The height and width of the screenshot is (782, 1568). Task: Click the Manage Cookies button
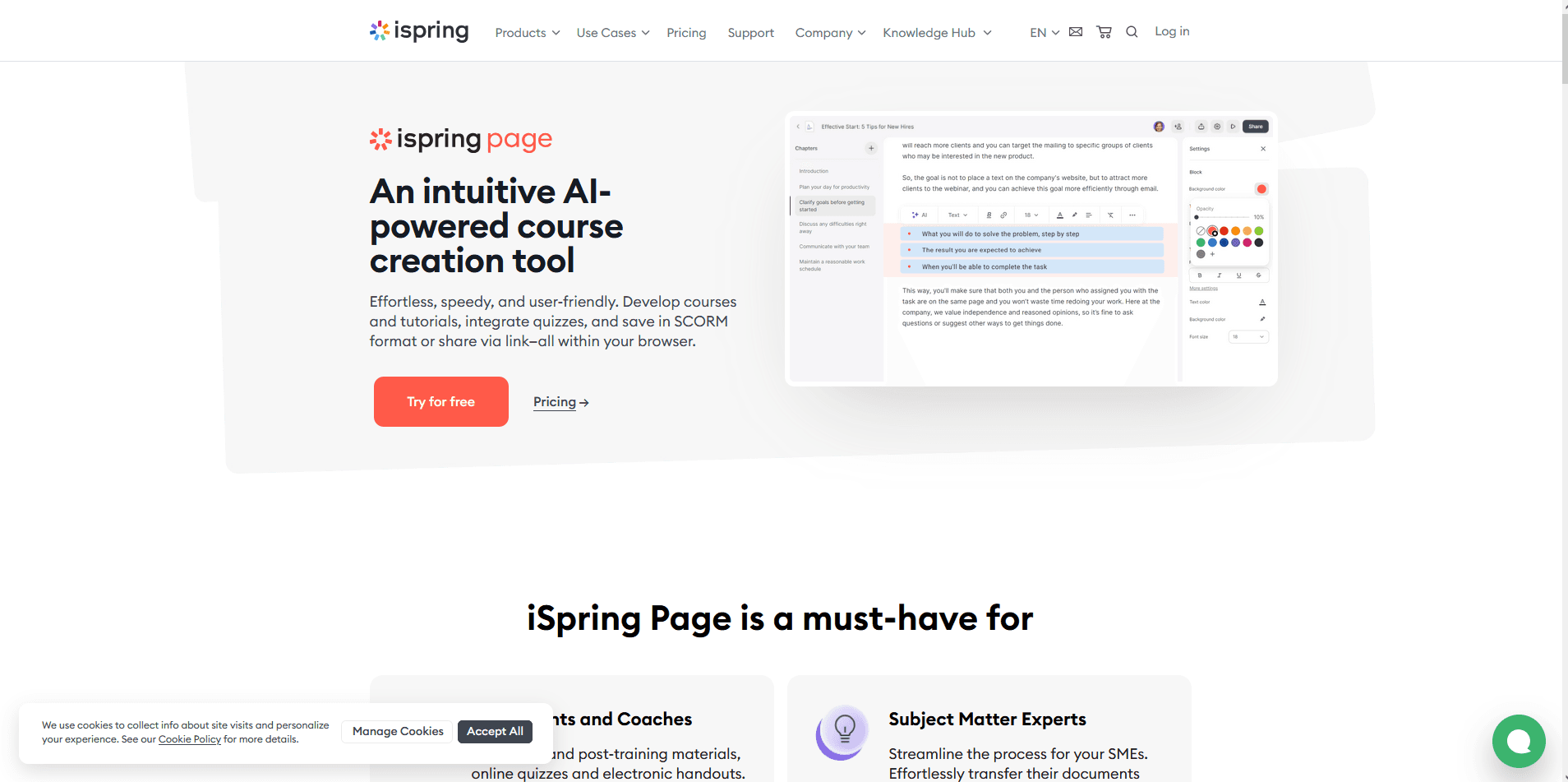tap(398, 731)
